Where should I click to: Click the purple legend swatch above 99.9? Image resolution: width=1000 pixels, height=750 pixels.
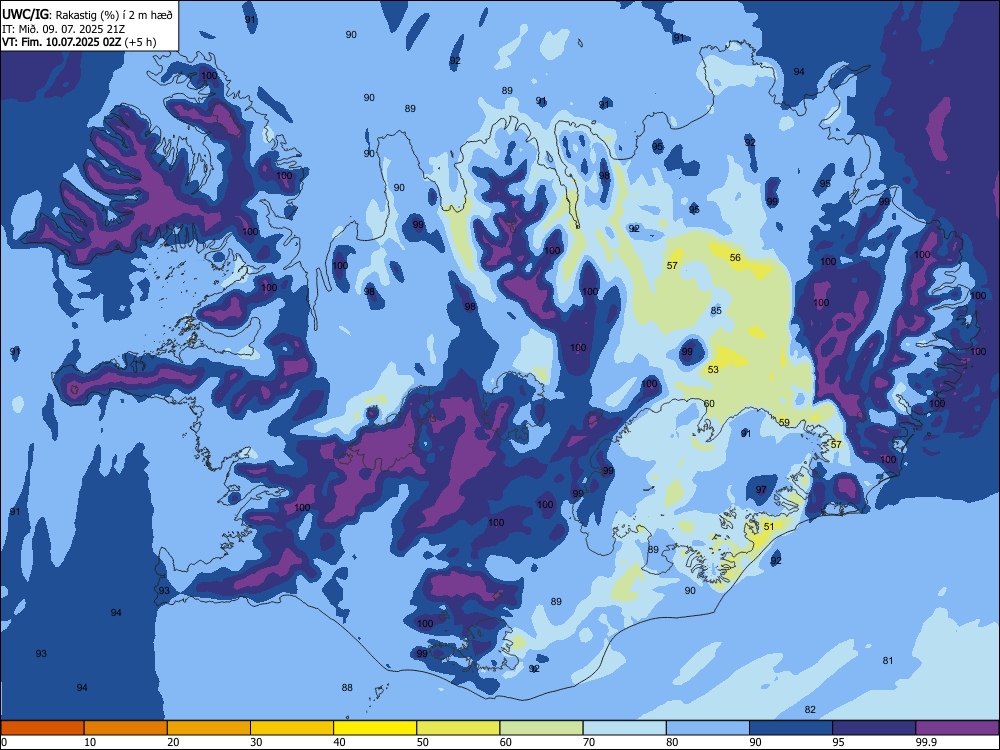pyautogui.click(x=957, y=728)
